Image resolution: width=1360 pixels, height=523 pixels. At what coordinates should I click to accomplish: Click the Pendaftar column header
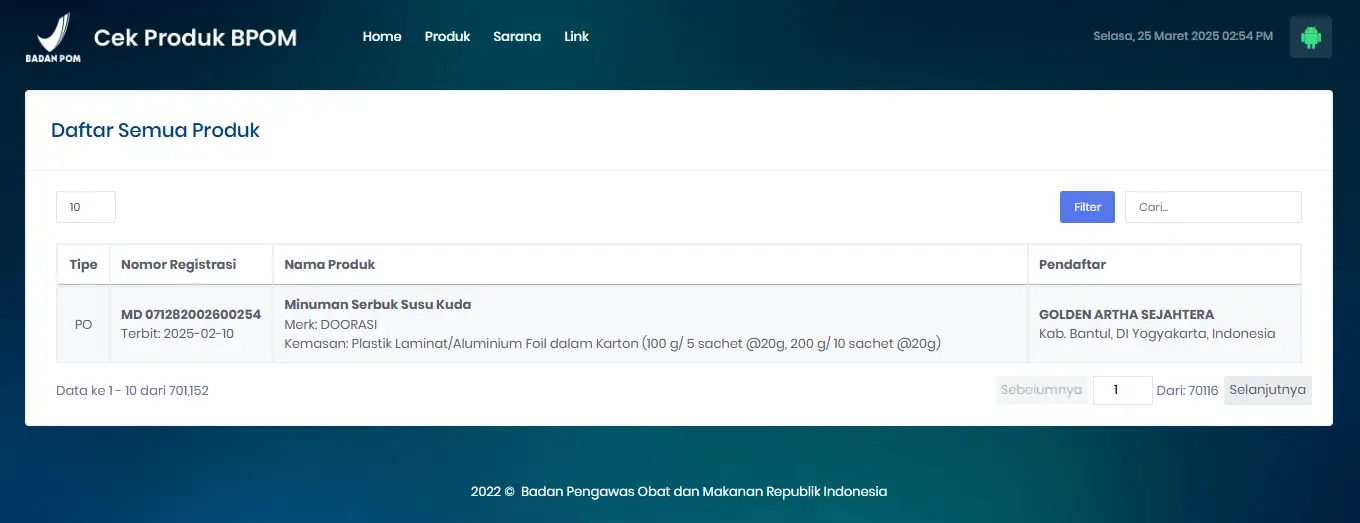(x=1072, y=265)
